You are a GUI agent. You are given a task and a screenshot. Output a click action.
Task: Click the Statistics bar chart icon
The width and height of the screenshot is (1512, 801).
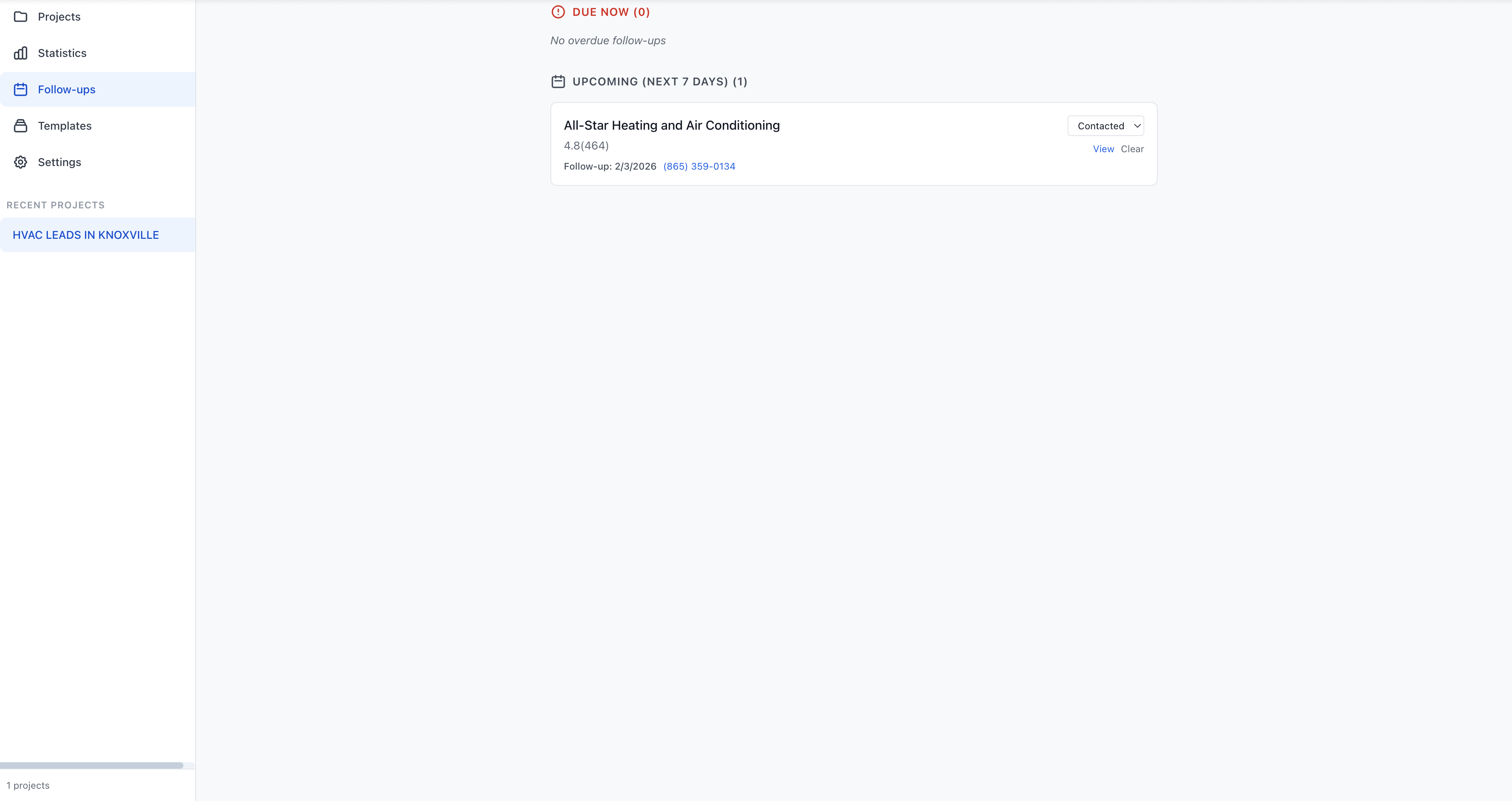[x=21, y=53]
